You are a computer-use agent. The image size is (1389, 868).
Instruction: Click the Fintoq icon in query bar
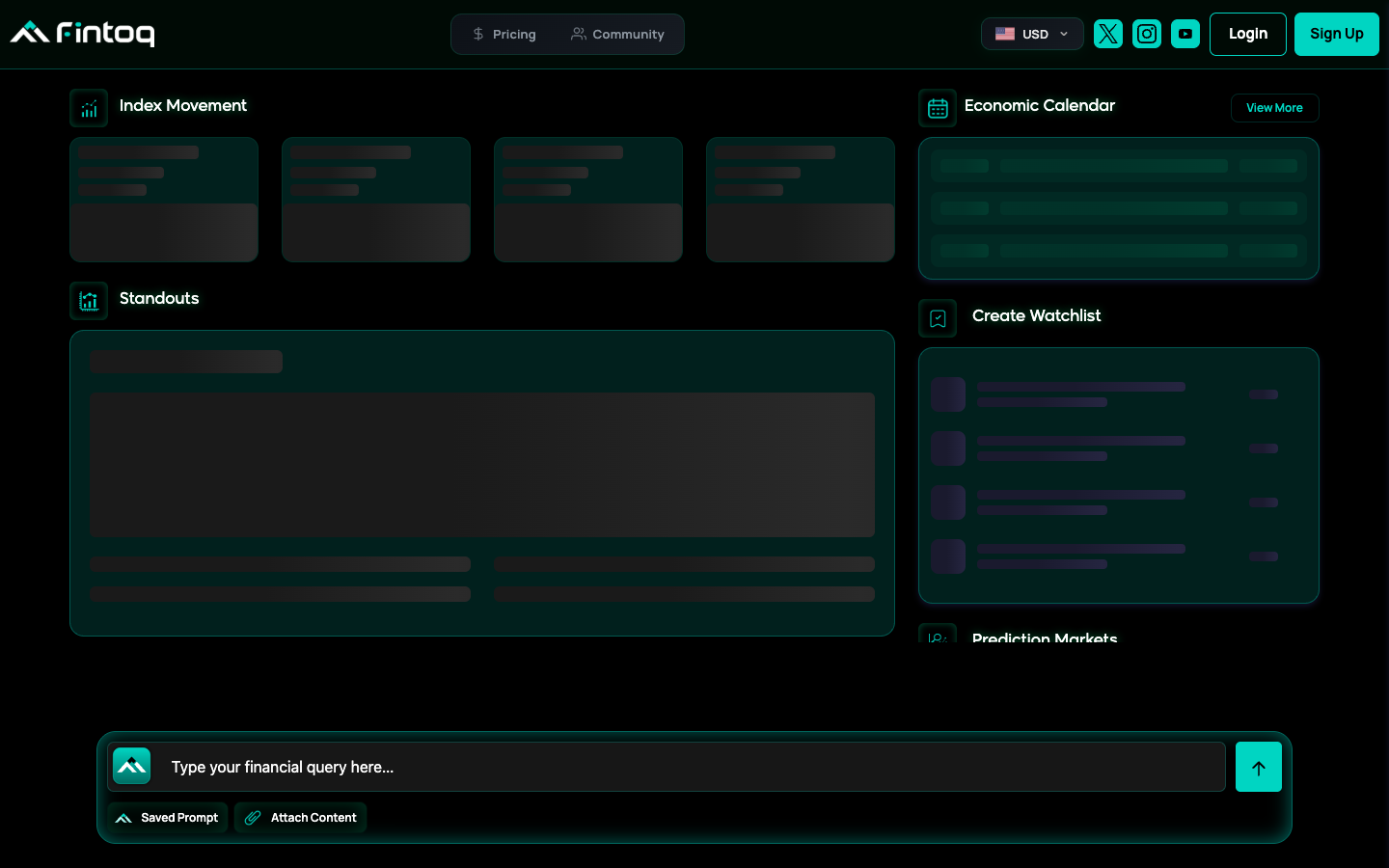pos(132,767)
